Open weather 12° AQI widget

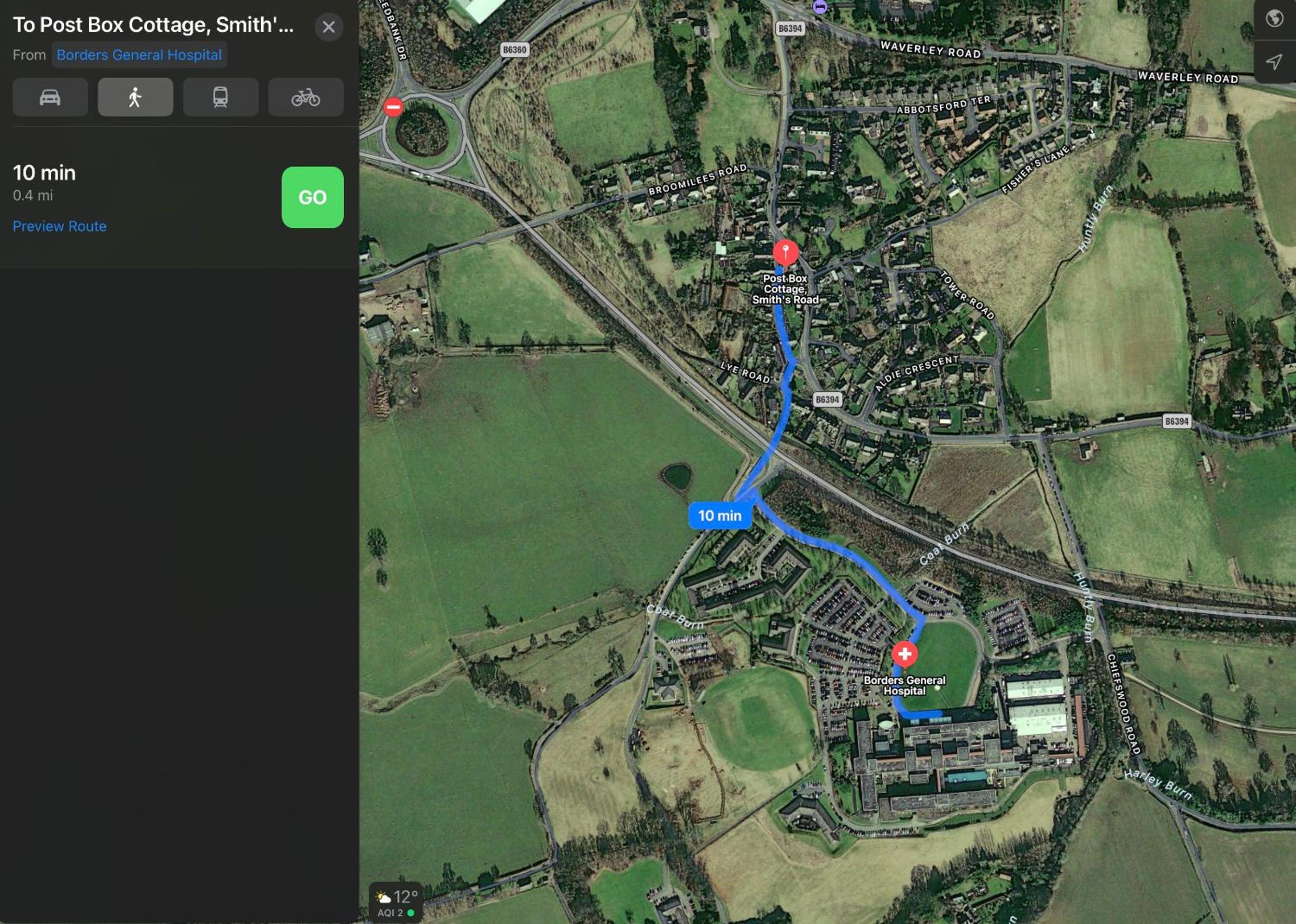pos(396,902)
